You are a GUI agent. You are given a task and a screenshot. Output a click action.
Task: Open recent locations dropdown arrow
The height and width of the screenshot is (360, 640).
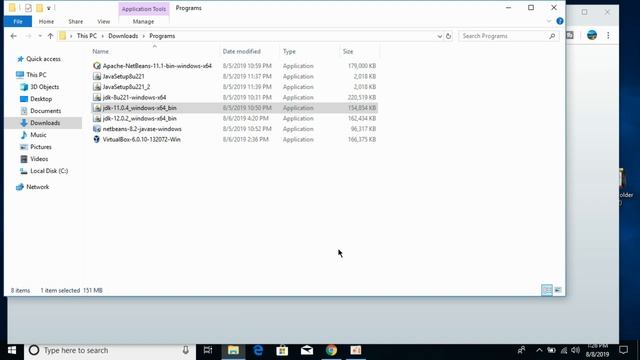(x=40, y=36)
